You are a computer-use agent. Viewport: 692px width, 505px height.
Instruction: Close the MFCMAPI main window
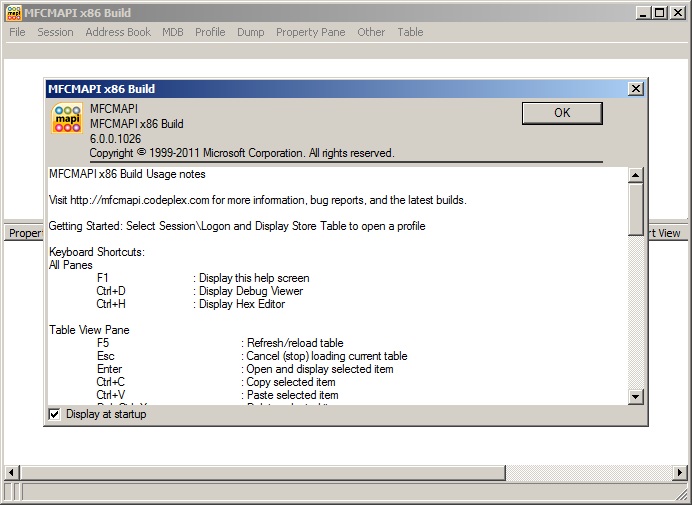(x=678, y=13)
